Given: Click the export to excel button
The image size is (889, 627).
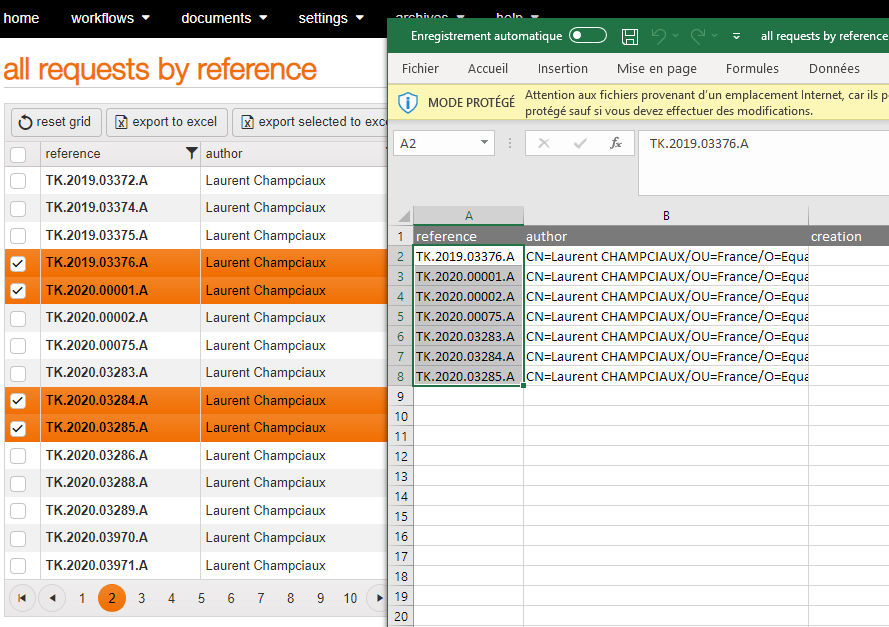Looking at the screenshot, I should click(166, 122).
